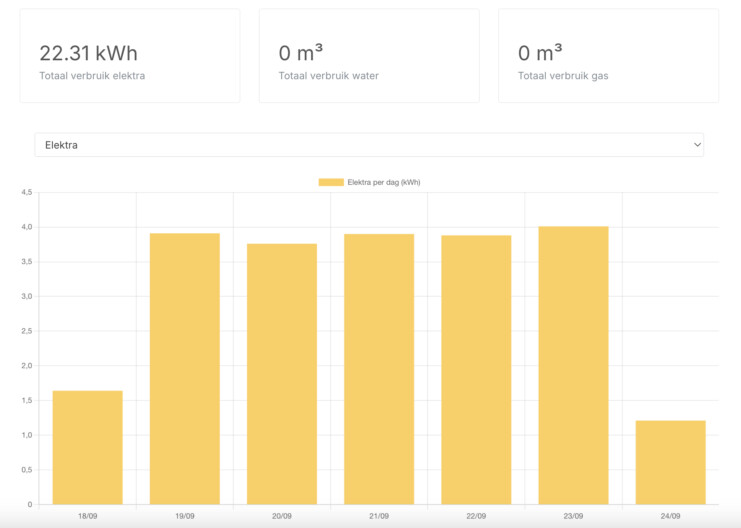Click the 0 m³ water value
Screen dimensions: 741x528
pyautogui.click(x=301, y=53)
